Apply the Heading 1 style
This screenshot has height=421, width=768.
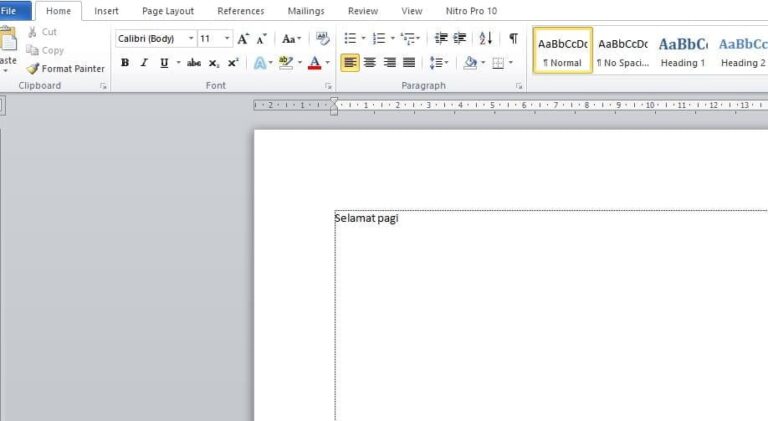pyautogui.click(x=682, y=51)
